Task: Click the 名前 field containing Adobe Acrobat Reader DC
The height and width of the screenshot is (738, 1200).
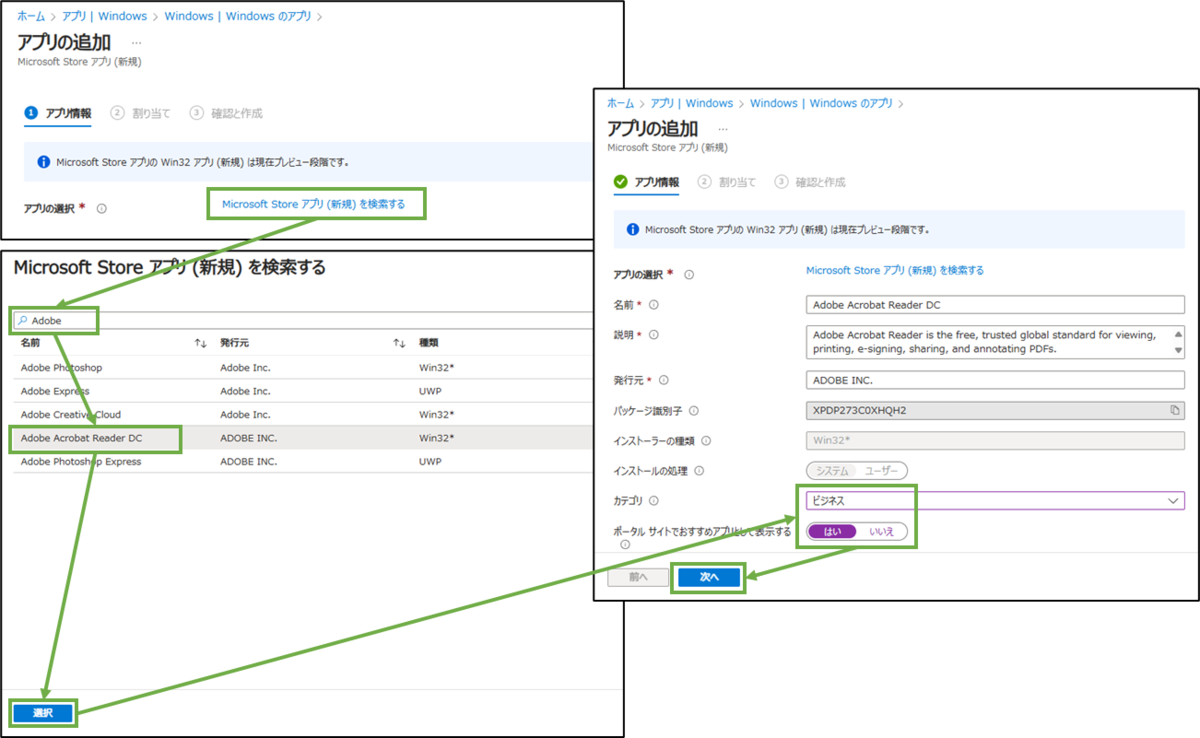Action: [995, 304]
